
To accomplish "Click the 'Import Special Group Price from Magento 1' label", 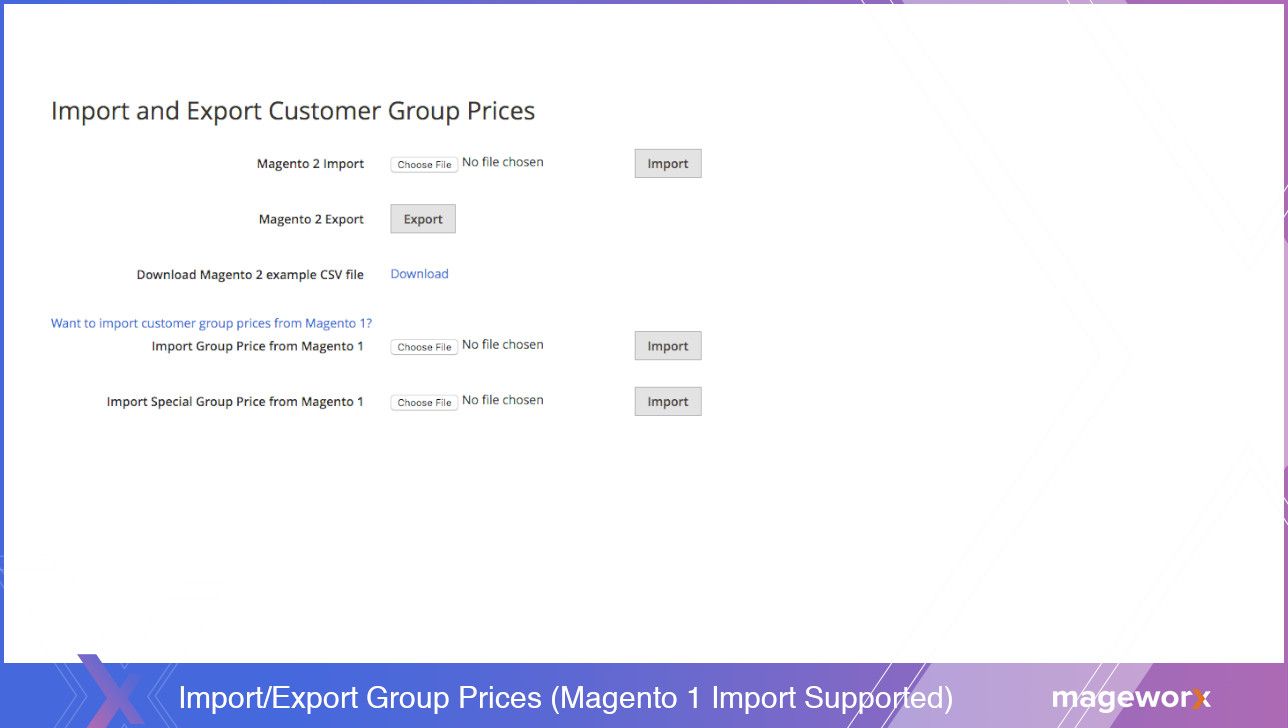I will coord(235,402).
